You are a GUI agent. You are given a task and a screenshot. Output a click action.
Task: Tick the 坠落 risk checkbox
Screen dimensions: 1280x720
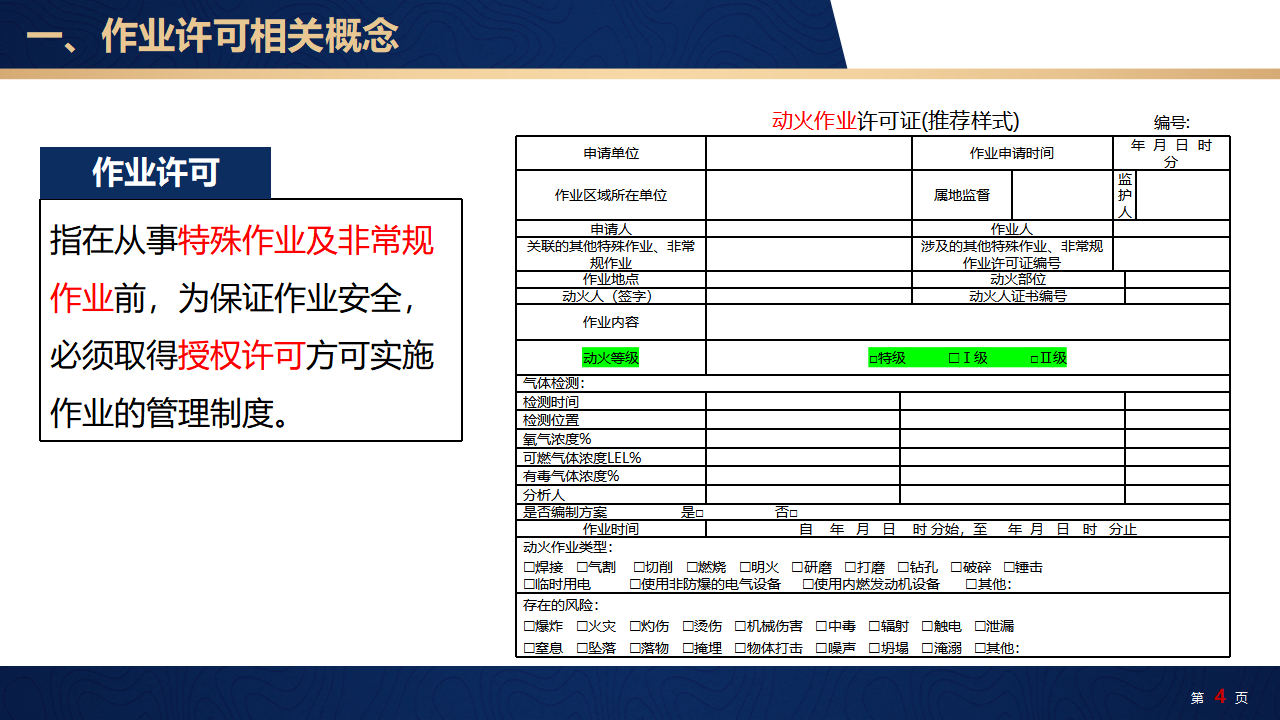[582, 649]
